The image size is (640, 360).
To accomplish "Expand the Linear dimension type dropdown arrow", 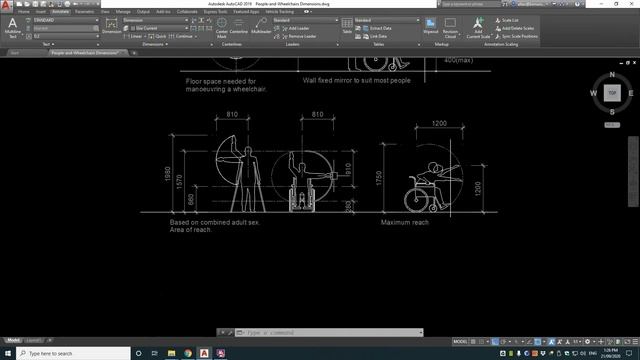I will pos(144,36).
